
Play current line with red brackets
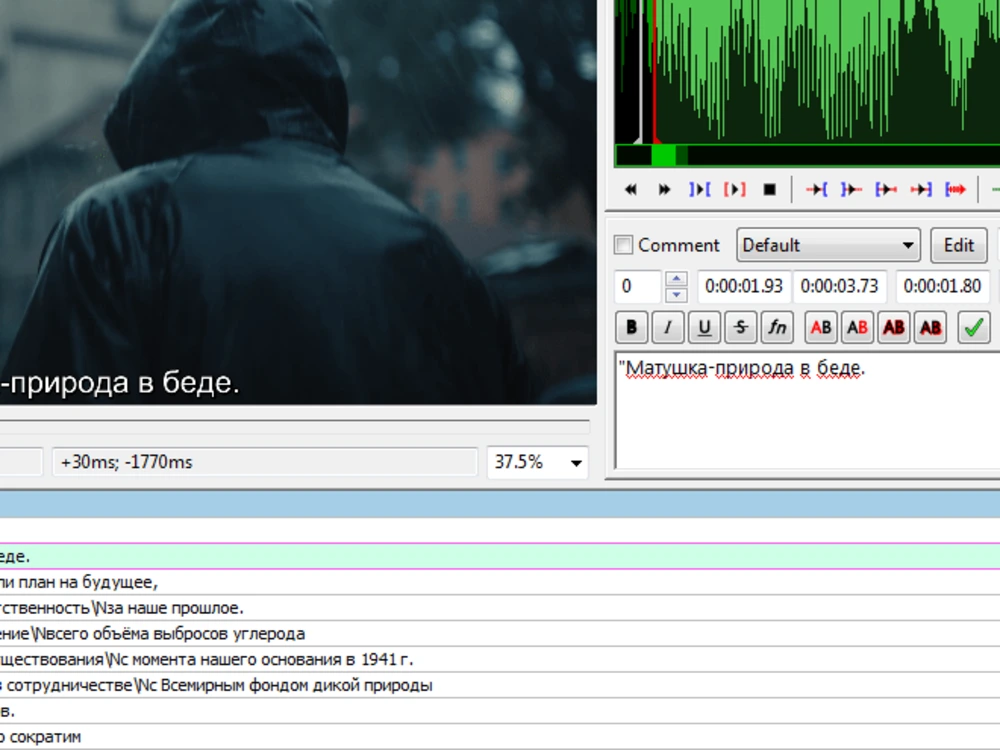tap(734, 189)
